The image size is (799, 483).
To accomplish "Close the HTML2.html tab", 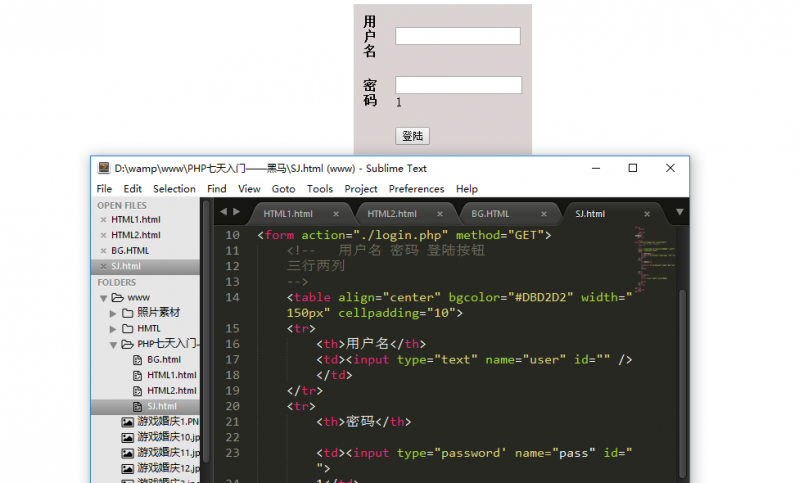I will pyautogui.click(x=439, y=214).
